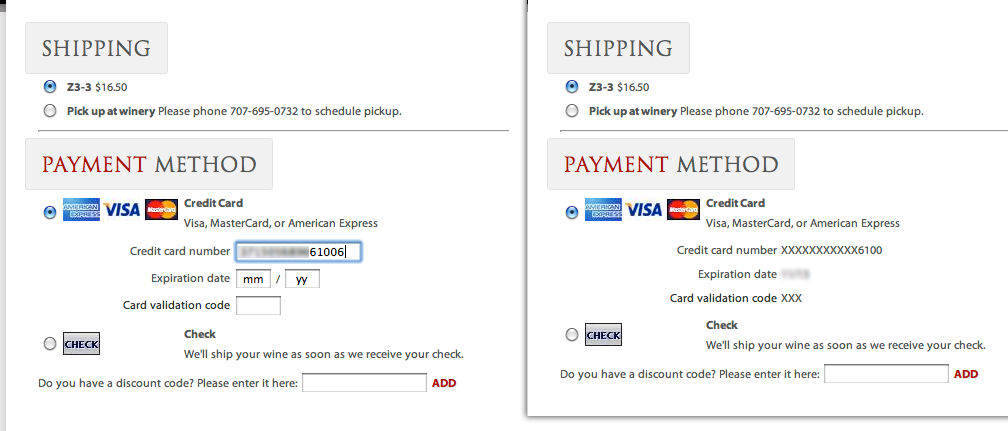Select Credit Card radio in right panel
The height and width of the screenshot is (431, 1008).
pos(572,212)
